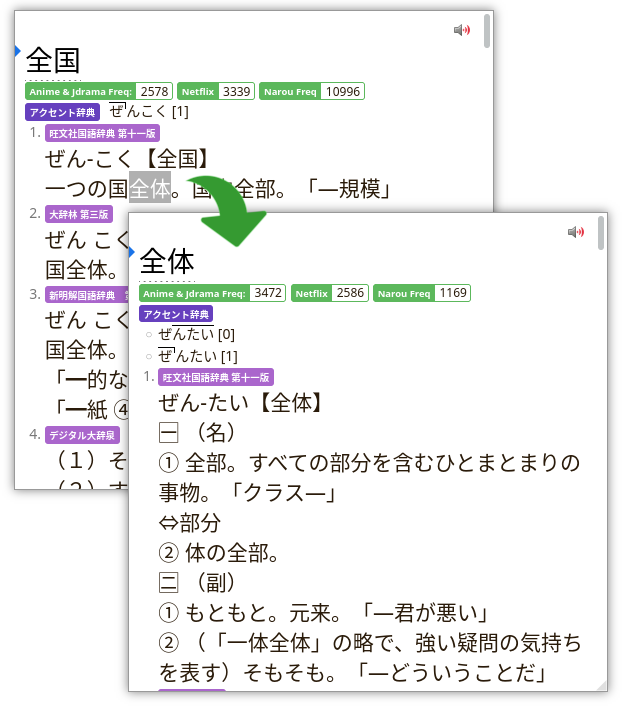Click the アクセント辞典 tag under 全体

click(x=176, y=315)
